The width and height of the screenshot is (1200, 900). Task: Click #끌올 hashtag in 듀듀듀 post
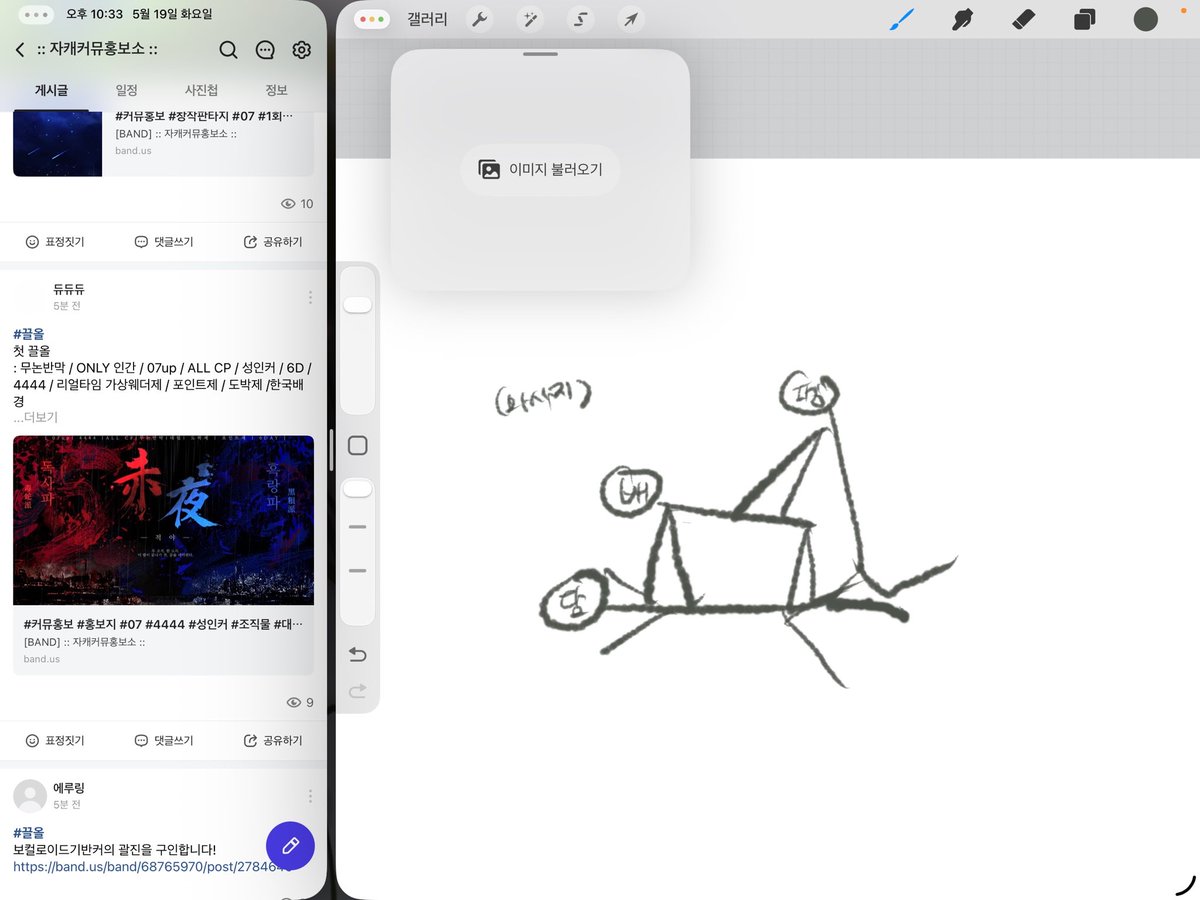(28, 333)
